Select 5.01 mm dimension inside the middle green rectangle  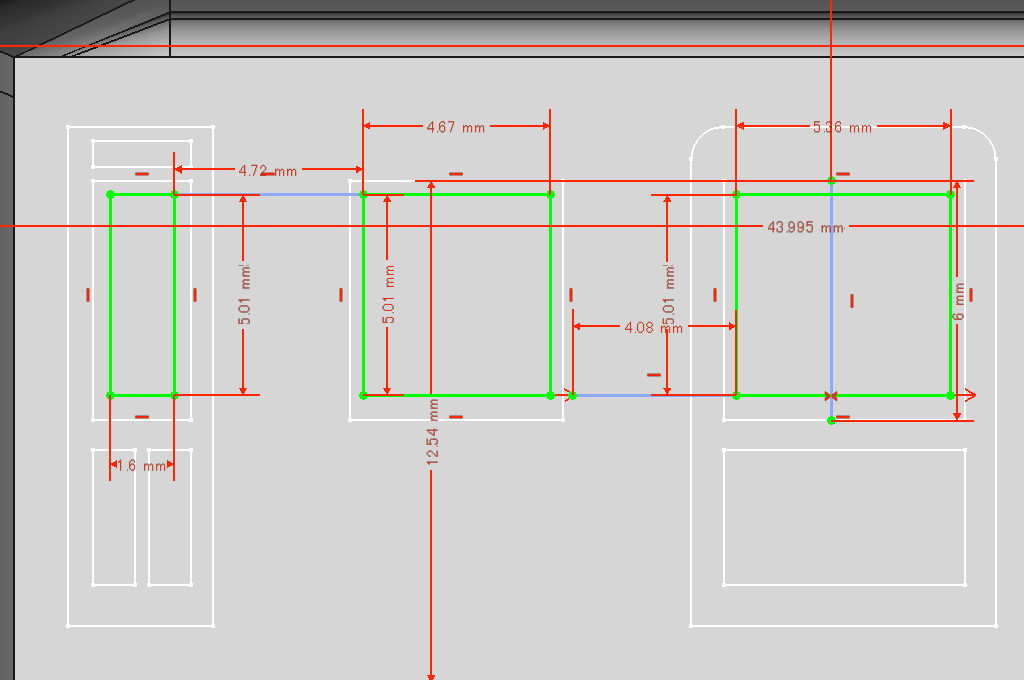389,295
